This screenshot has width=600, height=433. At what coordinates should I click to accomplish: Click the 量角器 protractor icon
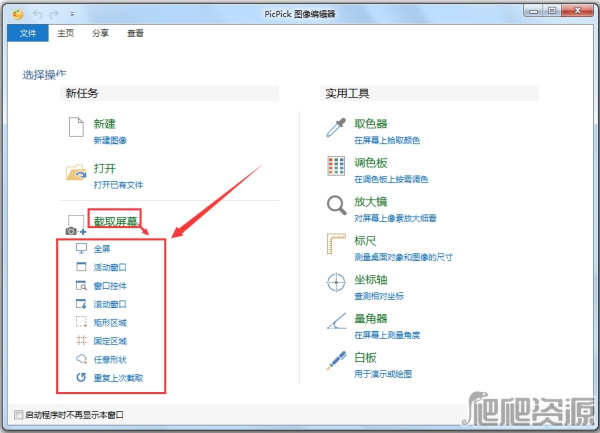(x=337, y=321)
